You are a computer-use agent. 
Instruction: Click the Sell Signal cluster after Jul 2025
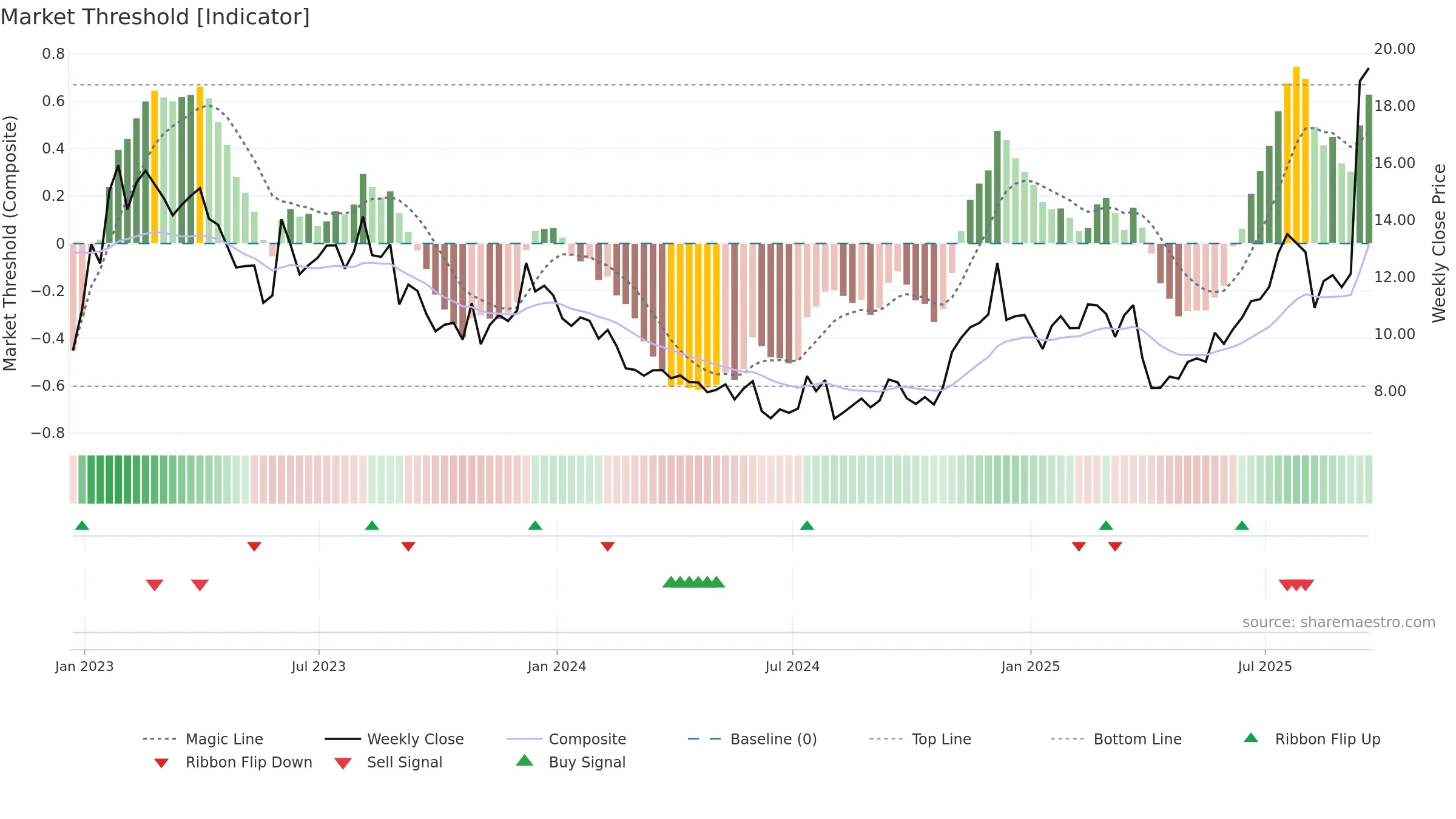(x=1296, y=585)
